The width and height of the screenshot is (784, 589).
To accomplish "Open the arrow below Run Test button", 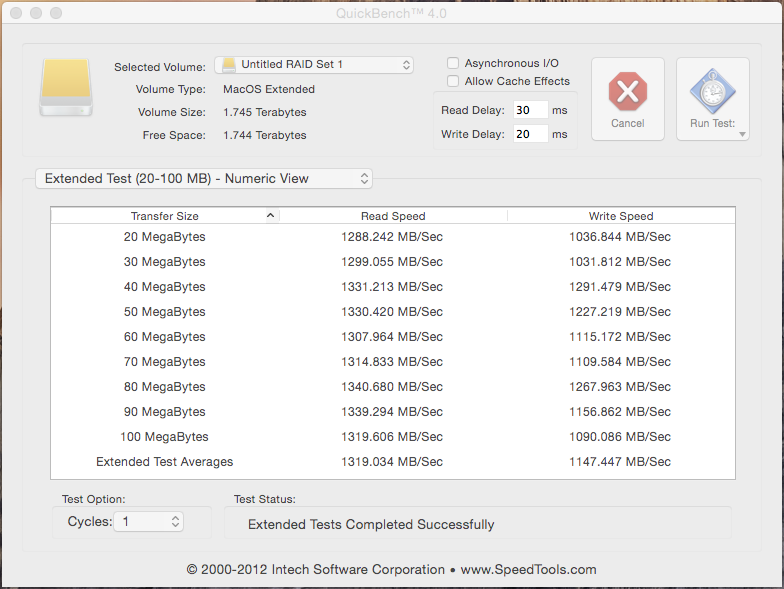I will (x=743, y=134).
